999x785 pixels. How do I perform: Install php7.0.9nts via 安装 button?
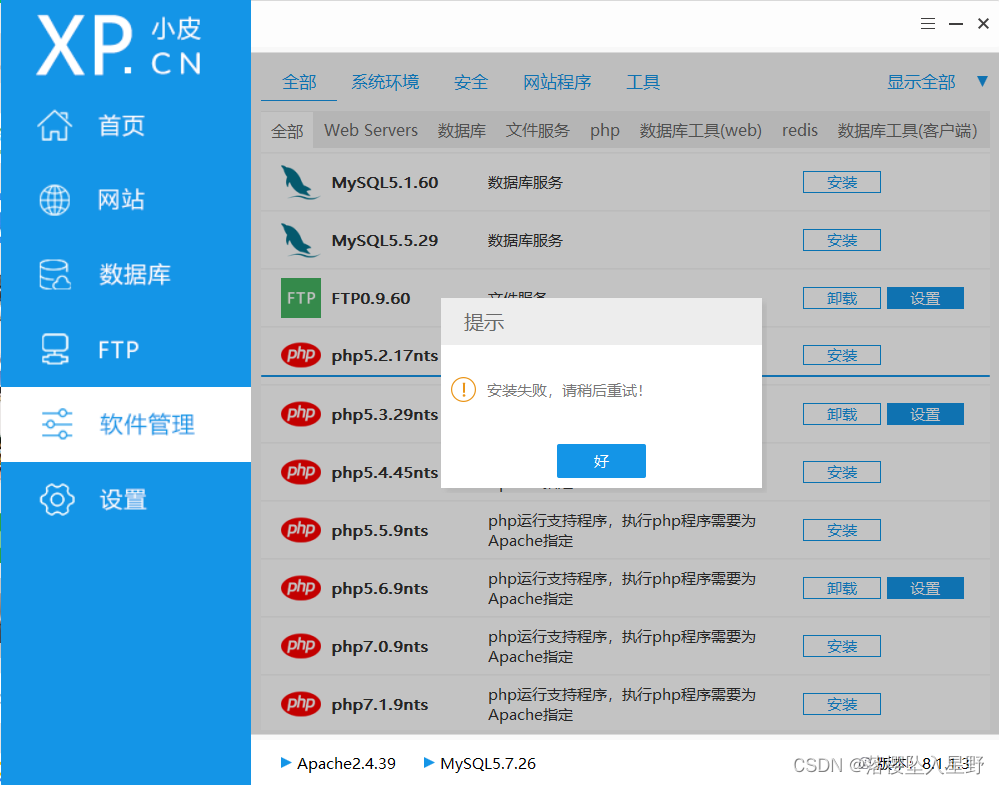tap(842, 646)
